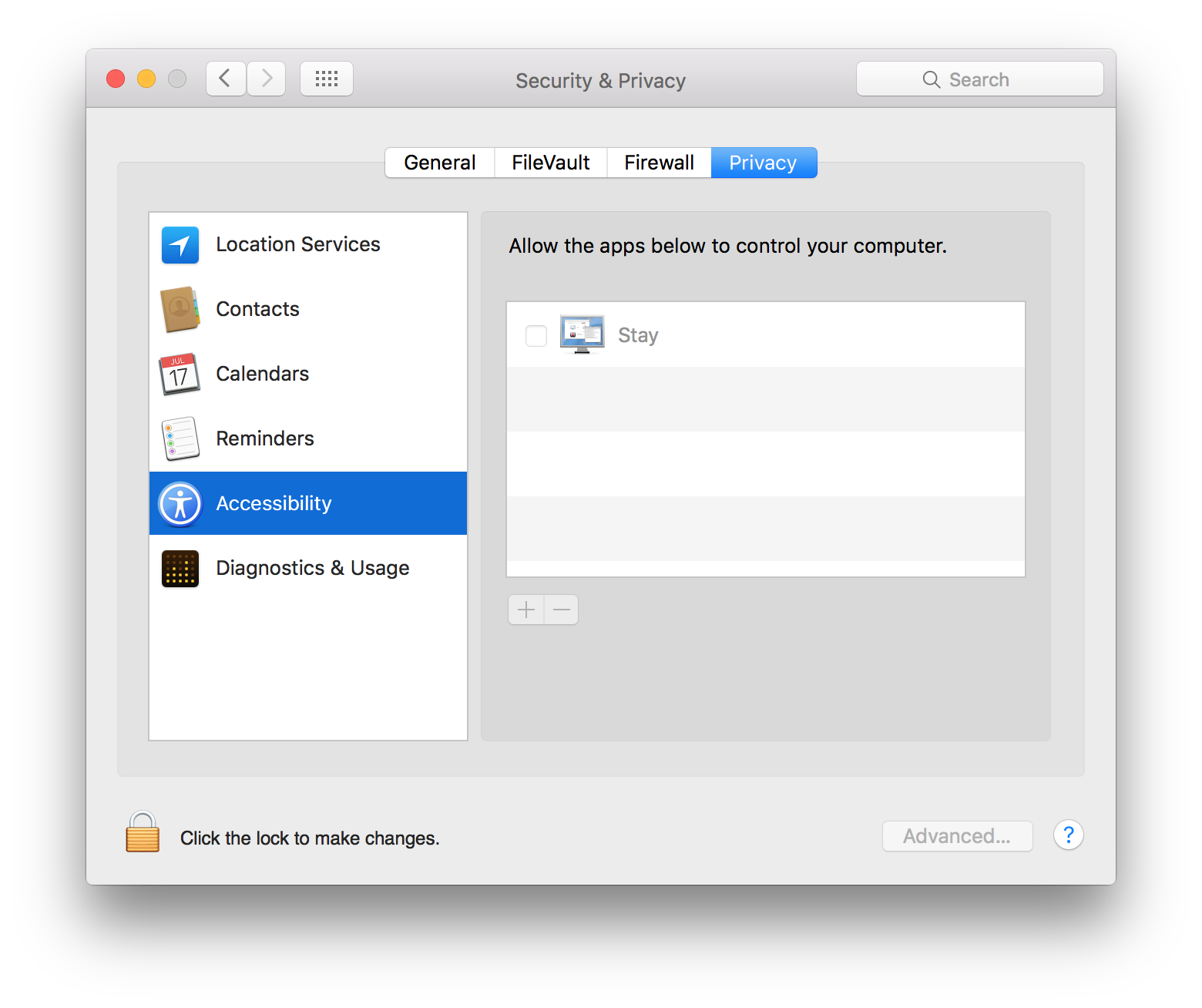This screenshot has width=1202, height=1008.
Task: Open help with the question mark button
Action: (x=1068, y=835)
